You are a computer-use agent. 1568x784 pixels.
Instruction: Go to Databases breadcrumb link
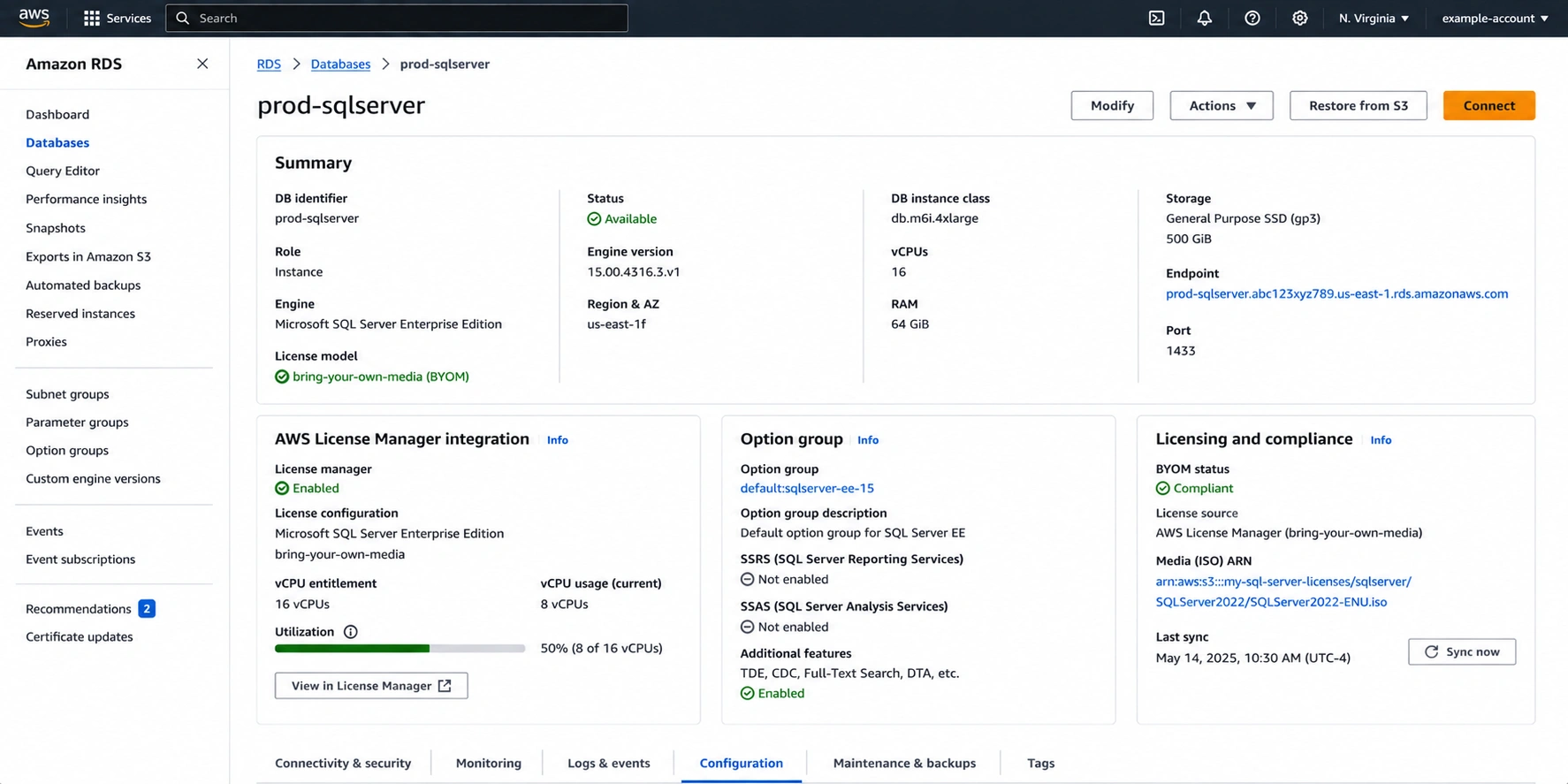pyautogui.click(x=340, y=64)
